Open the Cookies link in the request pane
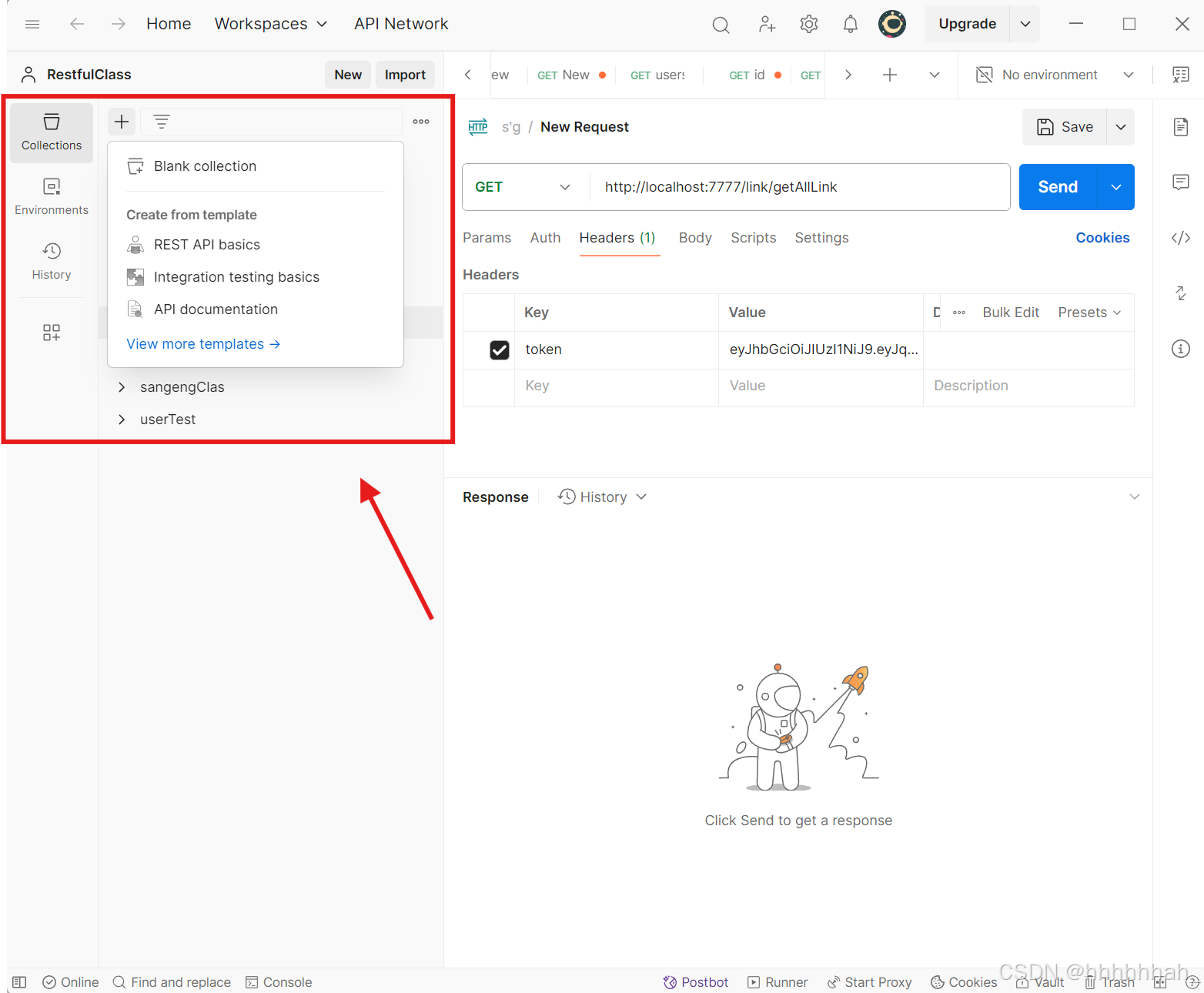Viewport: 1204px width, 993px height. 1102,238
